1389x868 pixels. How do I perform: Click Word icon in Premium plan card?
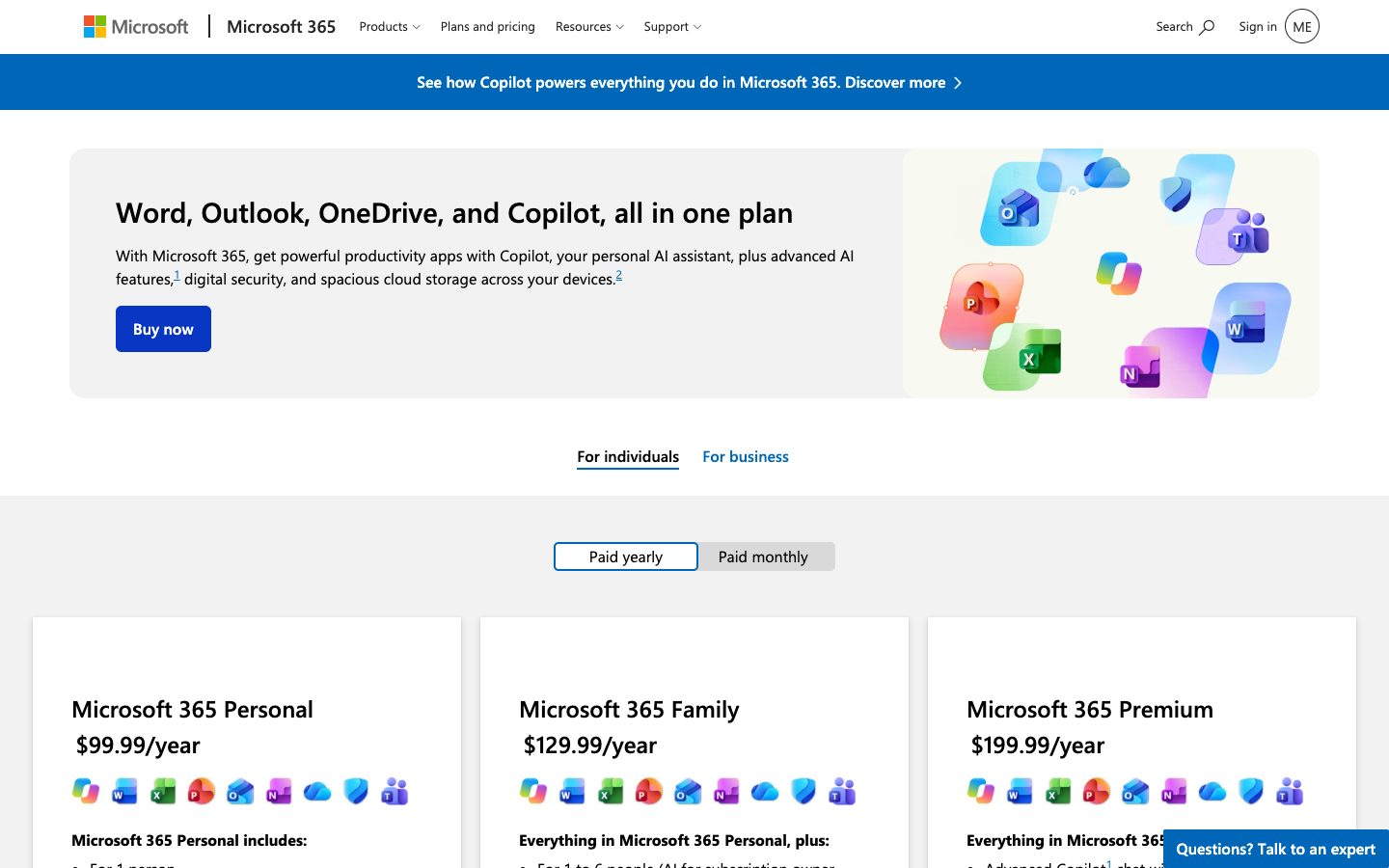pos(1020,791)
